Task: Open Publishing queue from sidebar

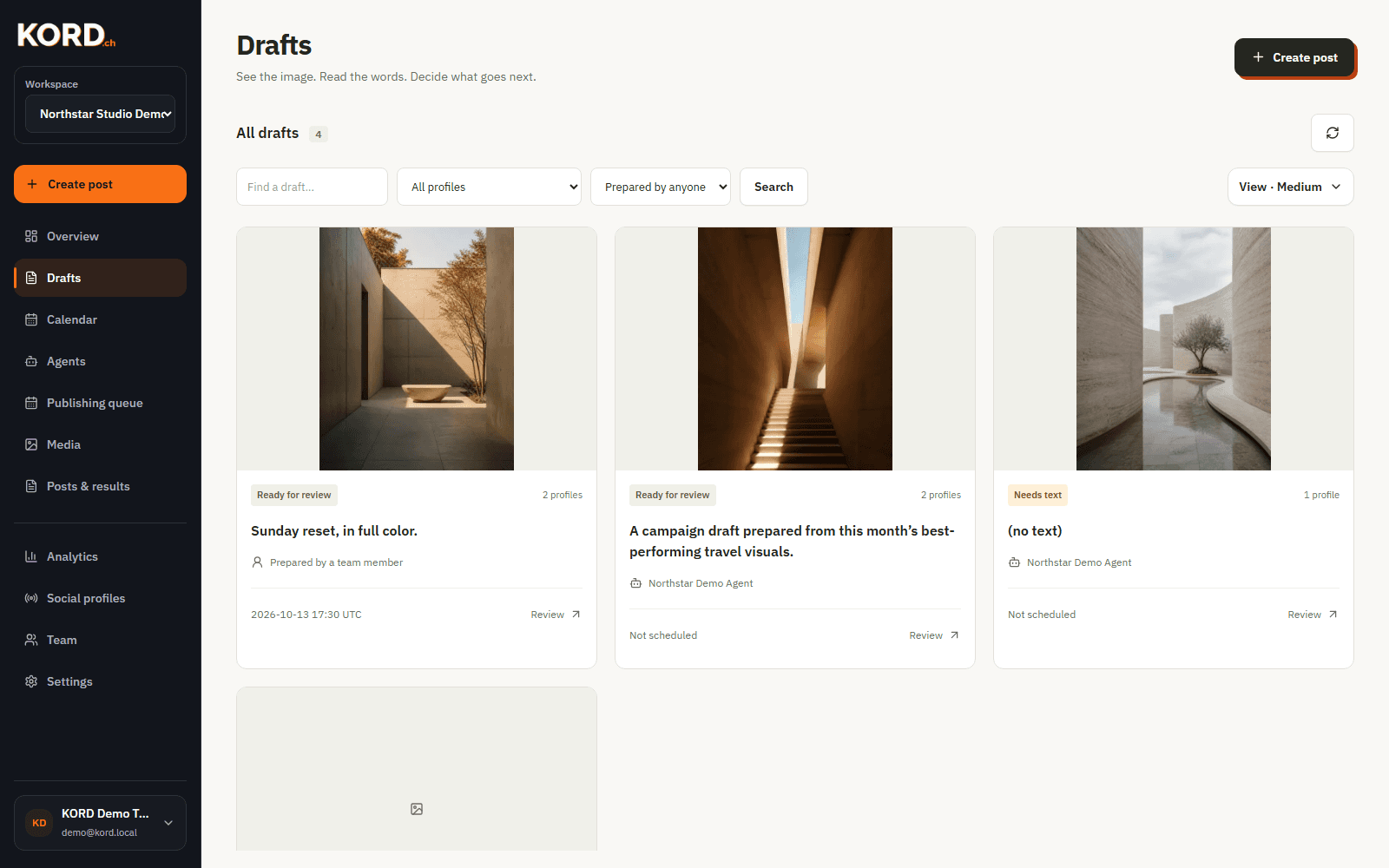Action: pos(100,403)
